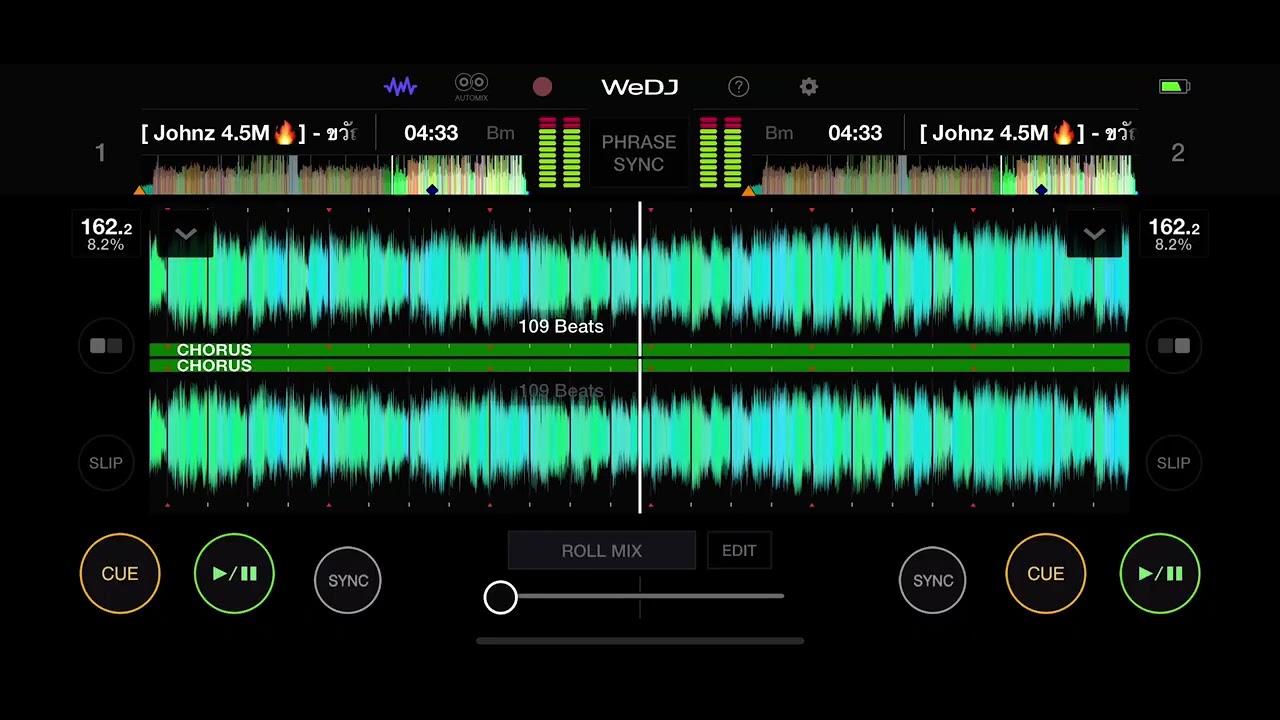Image resolution: width=1280 pixels, height=720 pixels.
Task: Toggle Phrase Sync
Action: point(639,153)
